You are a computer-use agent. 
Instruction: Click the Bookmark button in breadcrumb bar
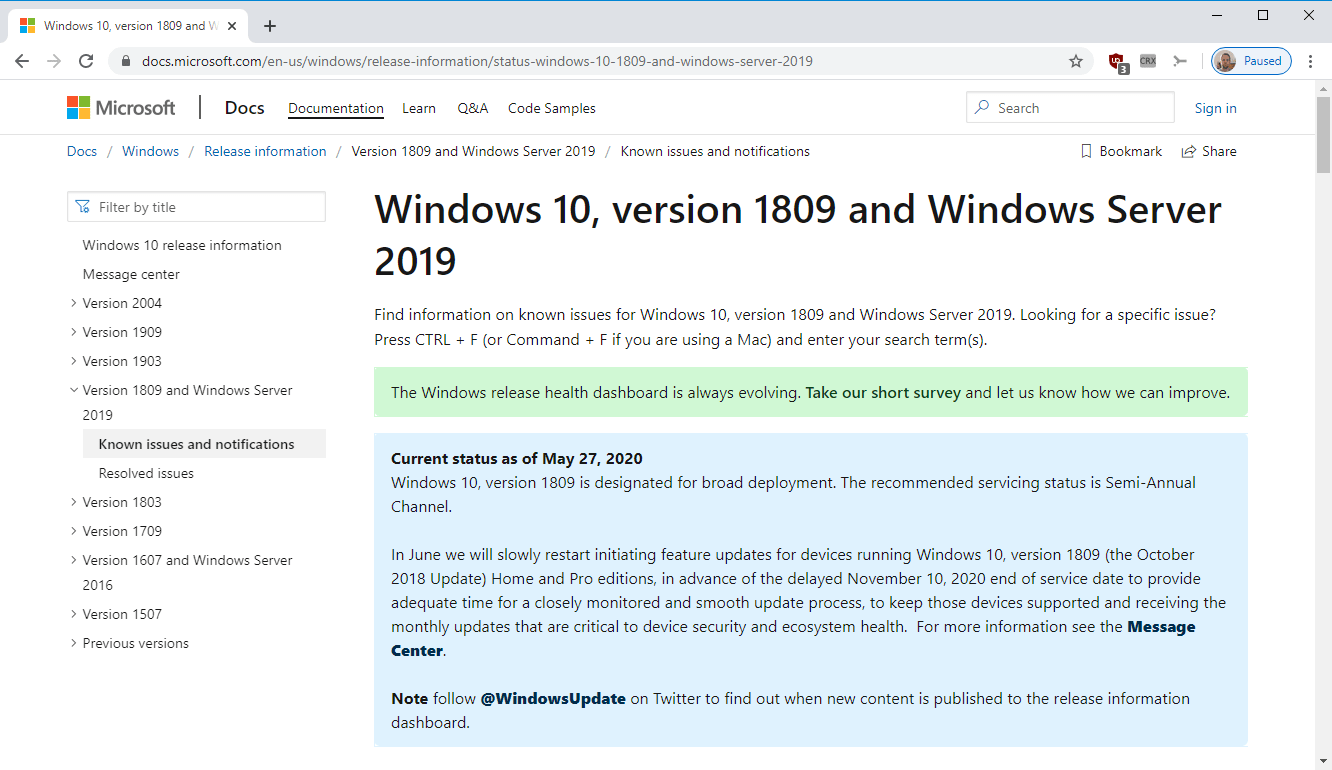[x=1121, y=151]
